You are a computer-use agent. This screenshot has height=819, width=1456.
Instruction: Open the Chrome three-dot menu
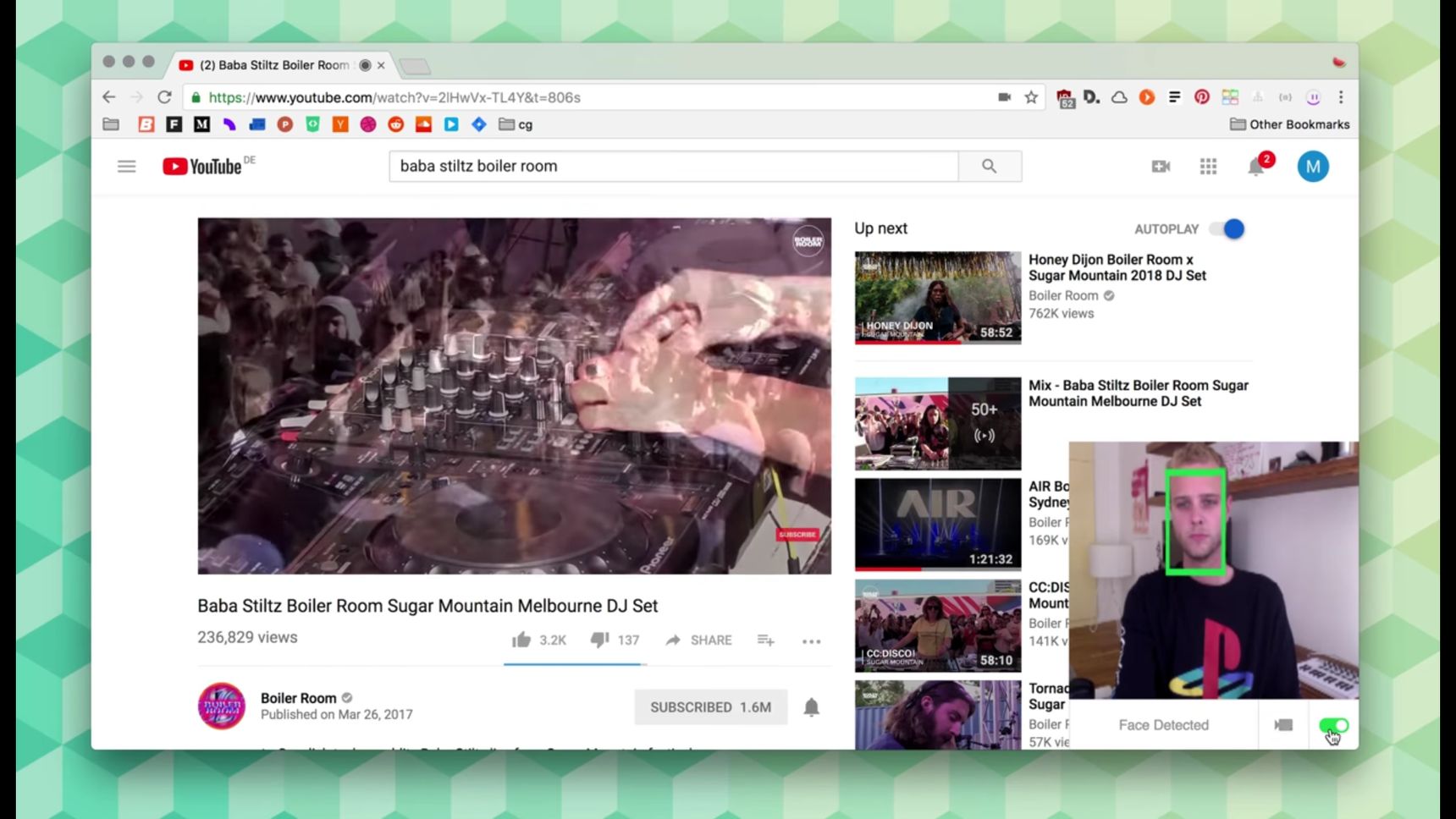point(1341,97)
